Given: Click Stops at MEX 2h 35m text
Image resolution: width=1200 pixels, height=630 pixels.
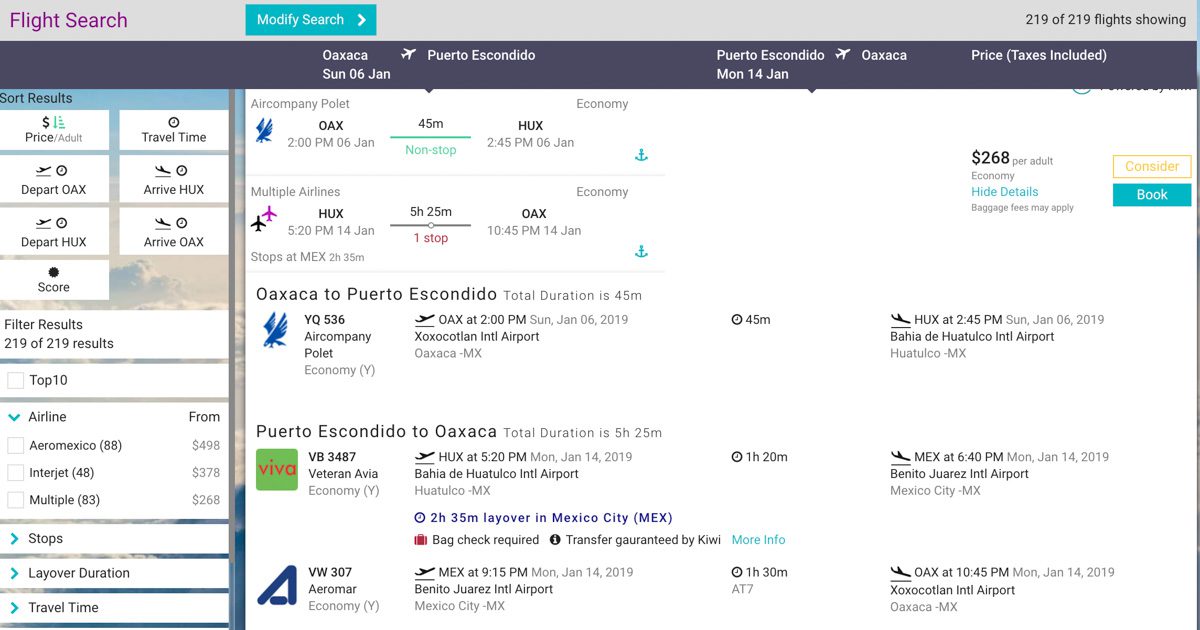Looking at the screenshot, I should 308,257.
